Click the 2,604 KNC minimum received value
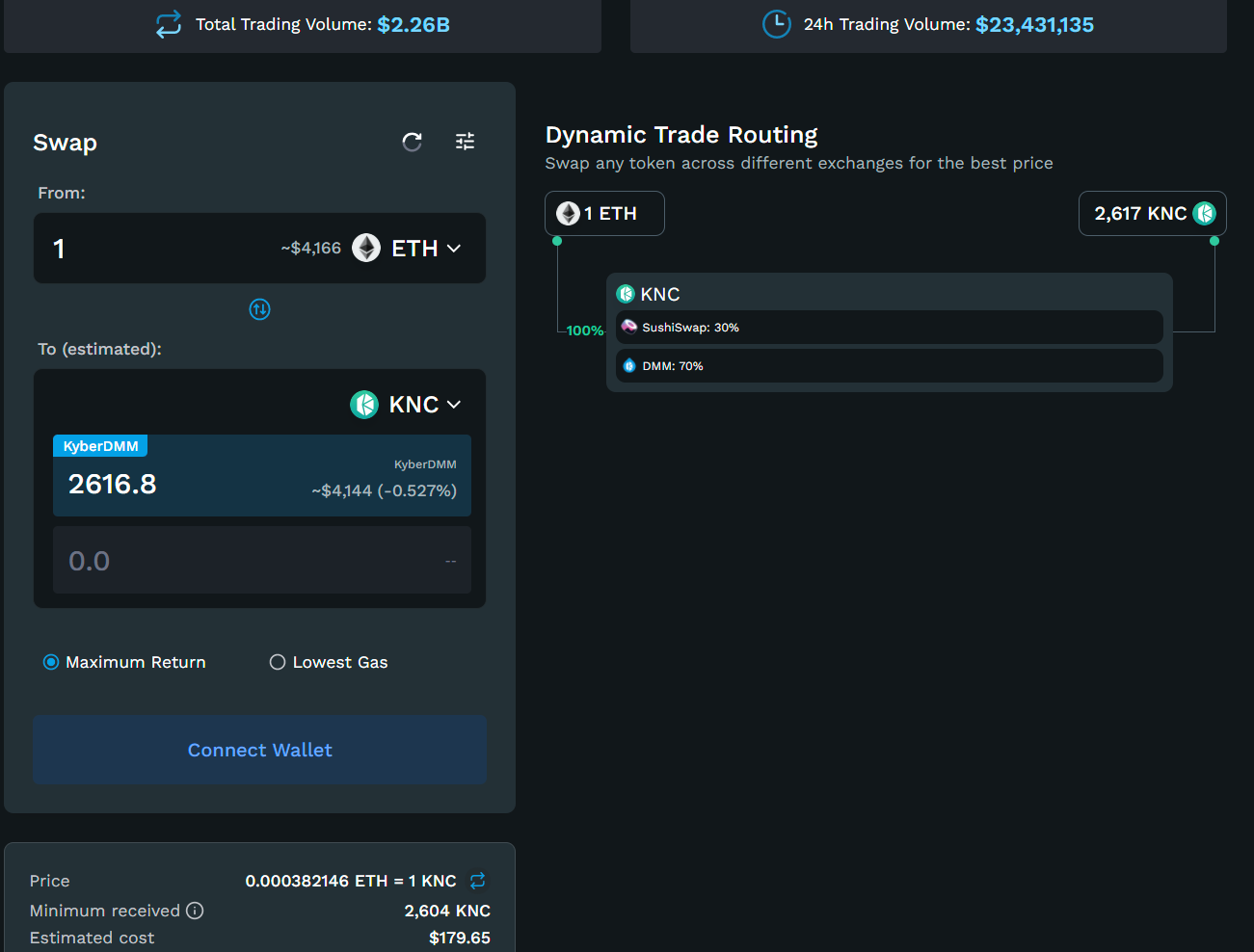The width and height of the screenshot is (1254, 952). [x=447, y=911]
